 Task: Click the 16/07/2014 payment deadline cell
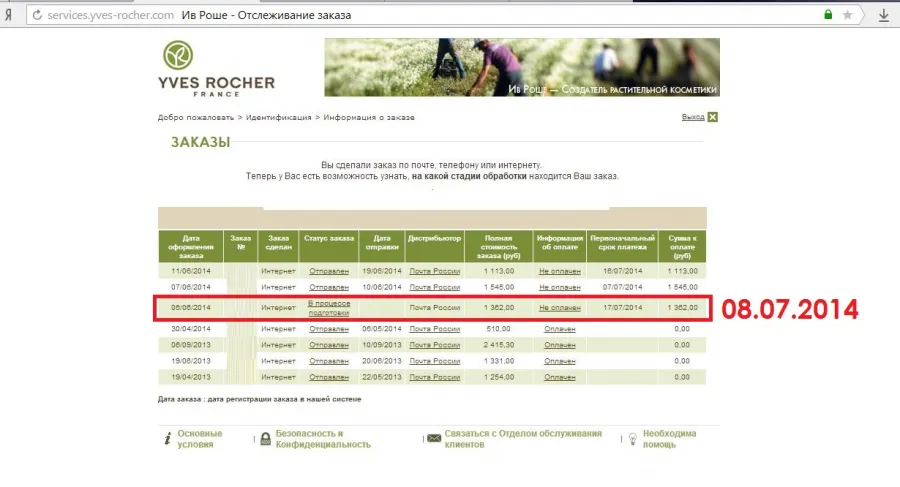click(x=623, y=271)
